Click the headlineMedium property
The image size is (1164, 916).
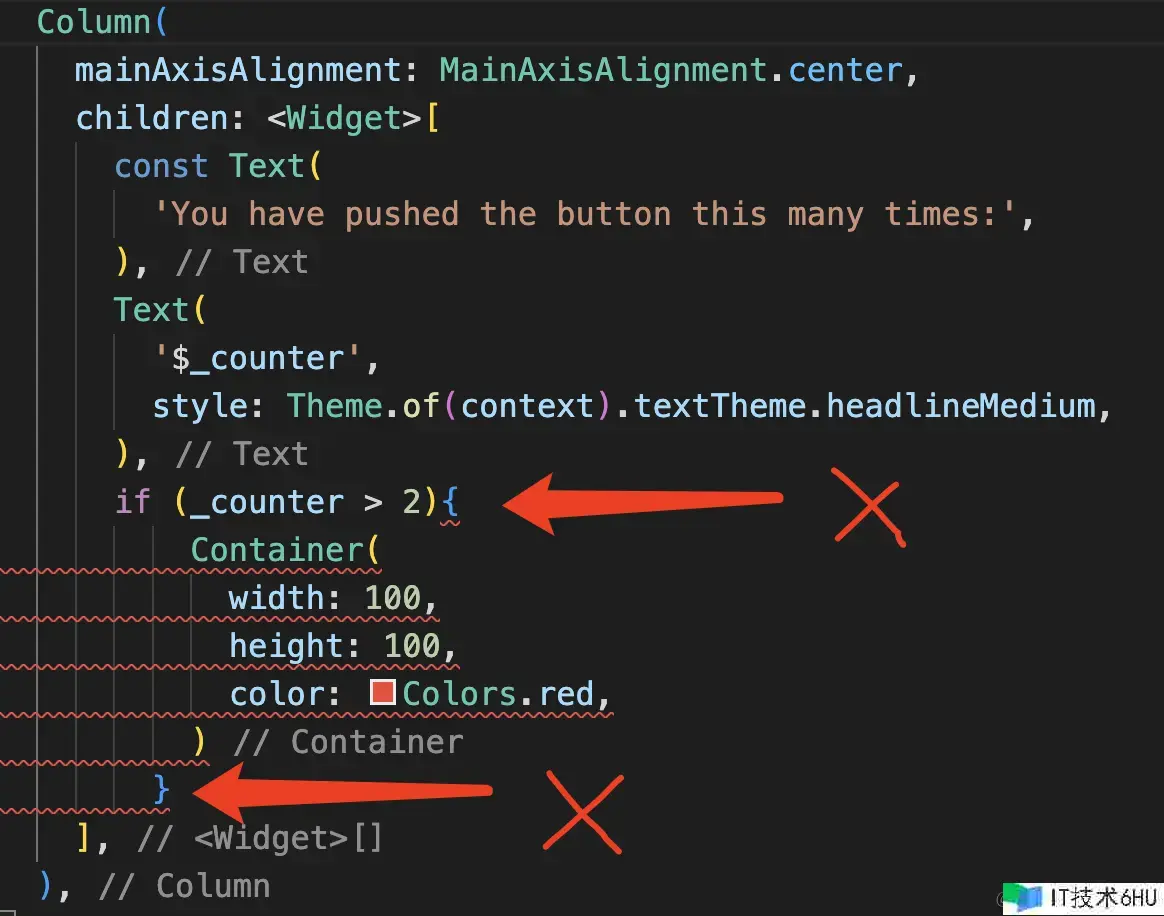(961, 406)
